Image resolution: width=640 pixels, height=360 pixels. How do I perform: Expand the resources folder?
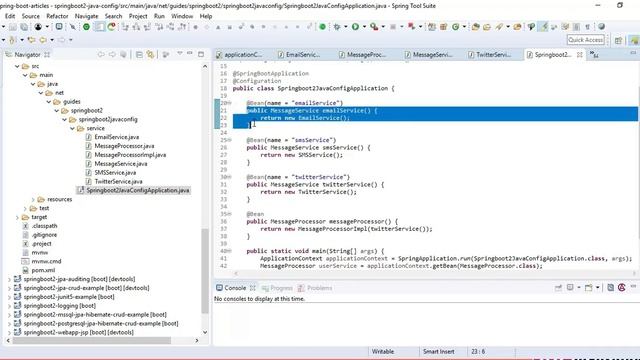(x=33, y=199)
